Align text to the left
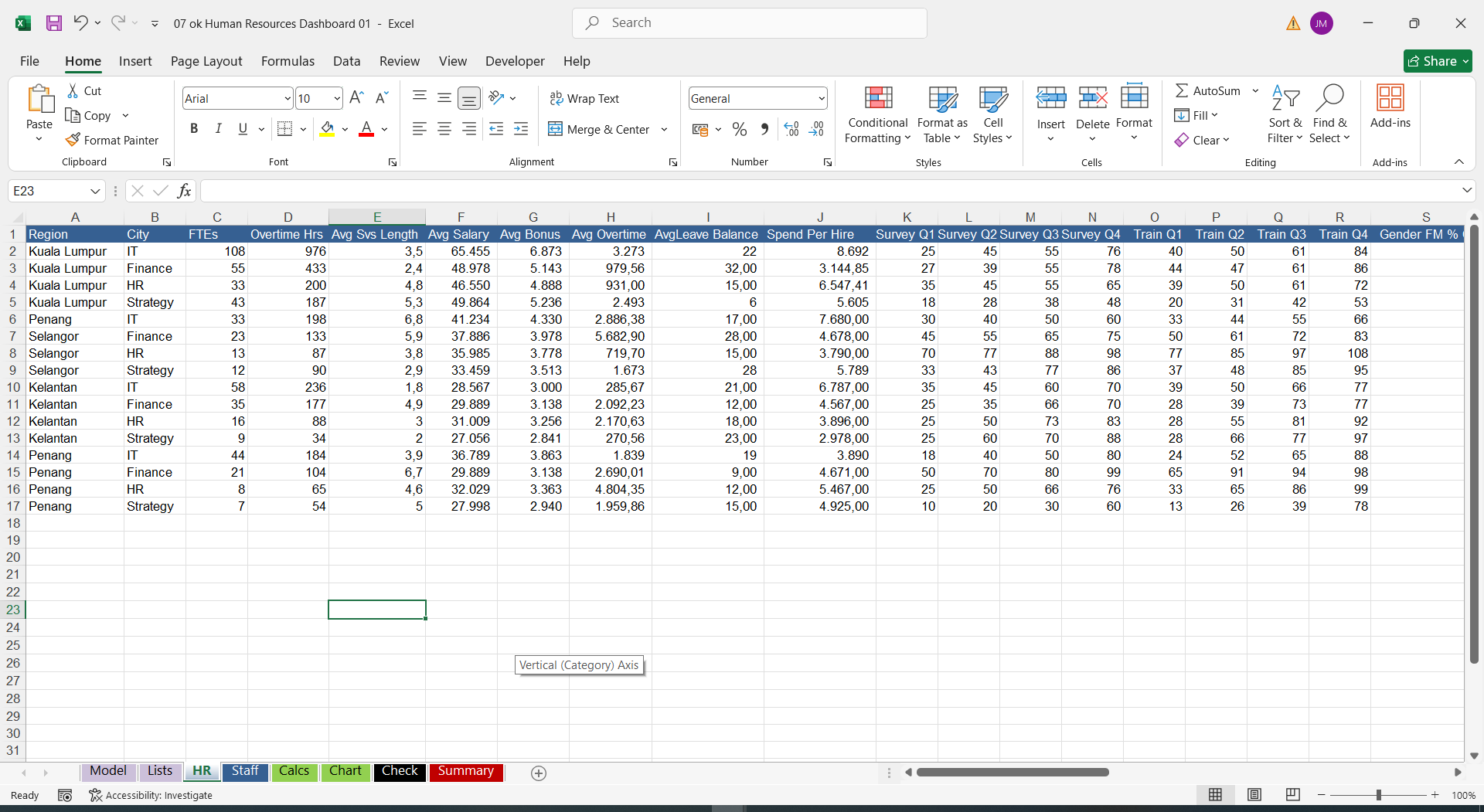The width and height of the screenshot is (1484, 812). [420, 129]
